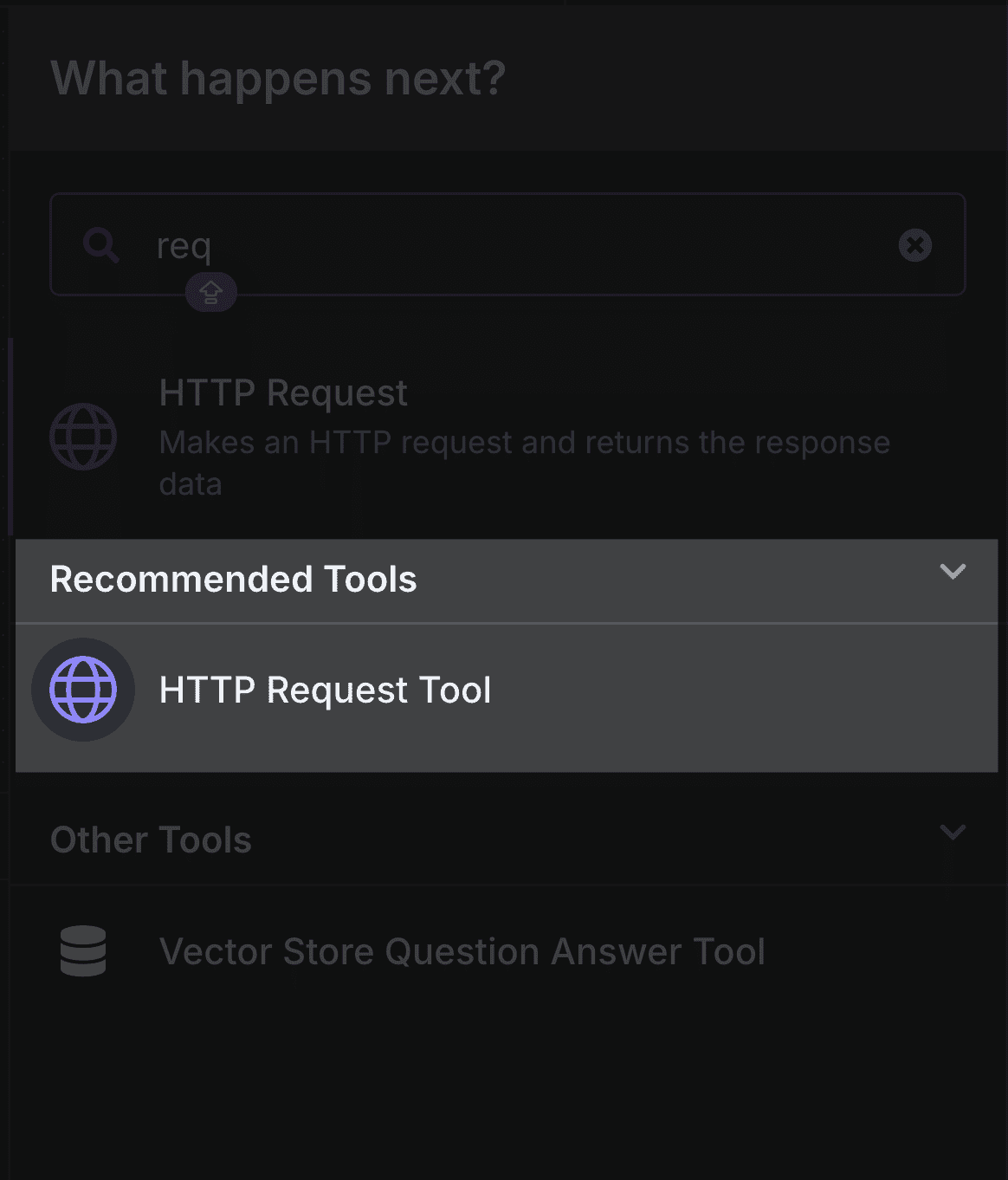This screenshot has width=1008, height=1180.
Task: Select the HTTP Request Tool entry
Action: [x=324, y=689]
